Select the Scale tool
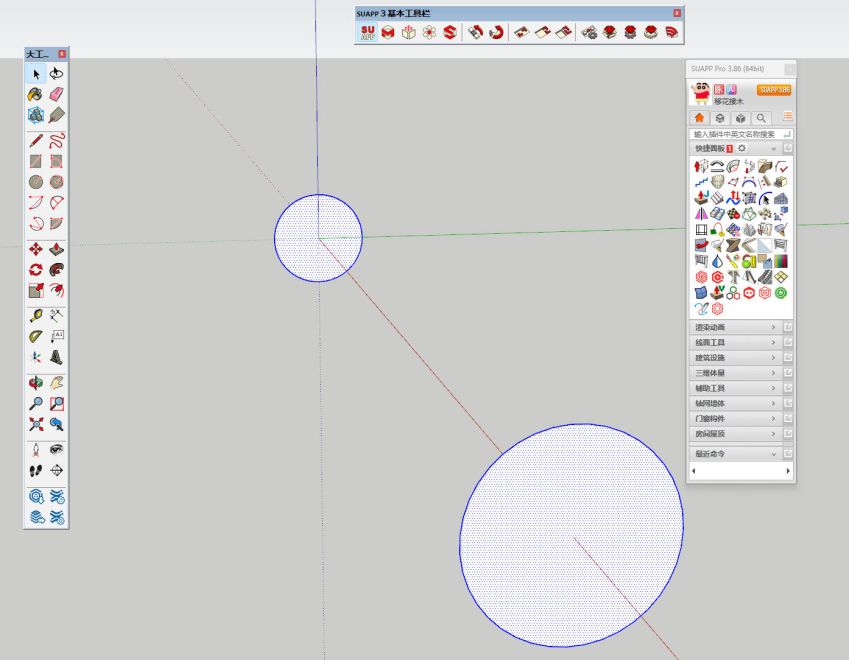Screen dimensions: 849x660 36,290
